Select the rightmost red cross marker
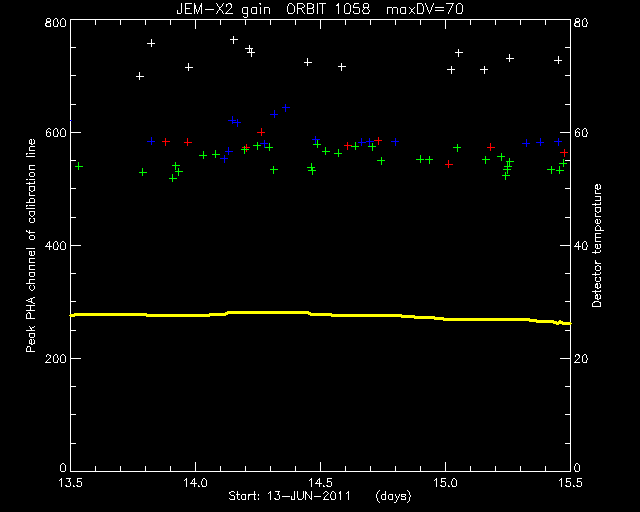Image resolution: width=640 pixels, height=512 pixels. tap(564, 153)
